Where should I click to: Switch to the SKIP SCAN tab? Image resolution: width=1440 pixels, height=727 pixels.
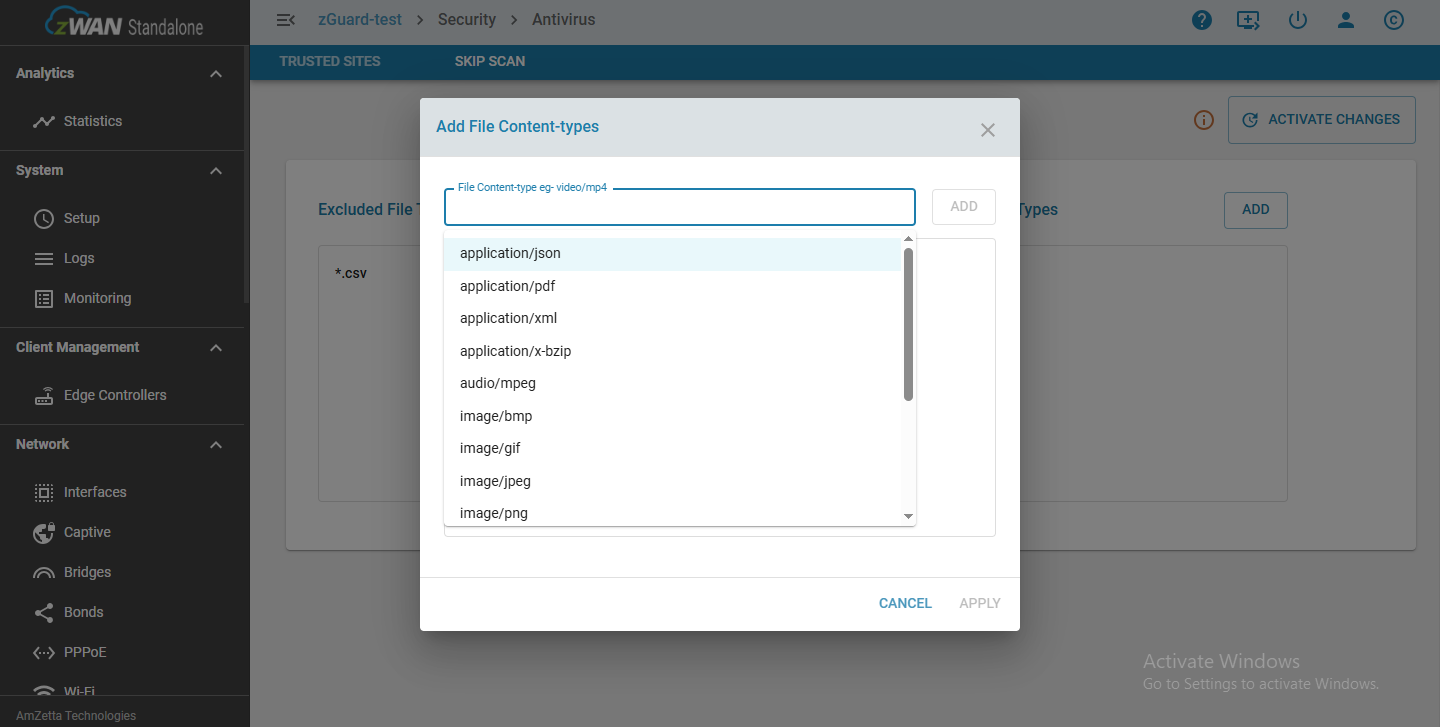[490, 61]
